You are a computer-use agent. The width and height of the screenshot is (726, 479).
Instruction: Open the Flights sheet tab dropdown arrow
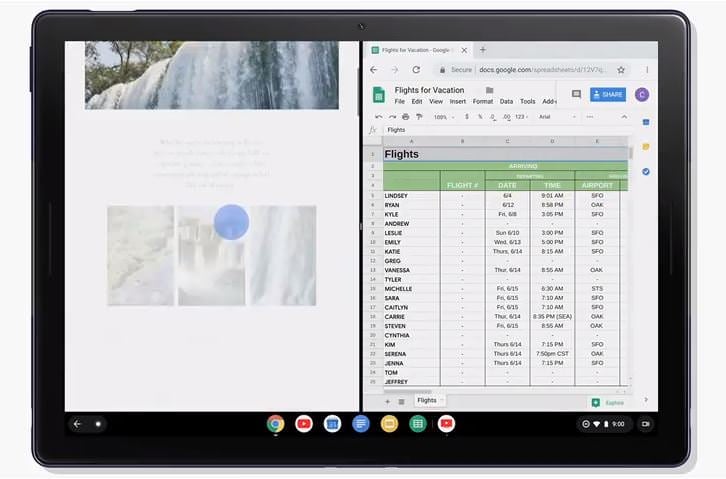click(x=442, y=400)
